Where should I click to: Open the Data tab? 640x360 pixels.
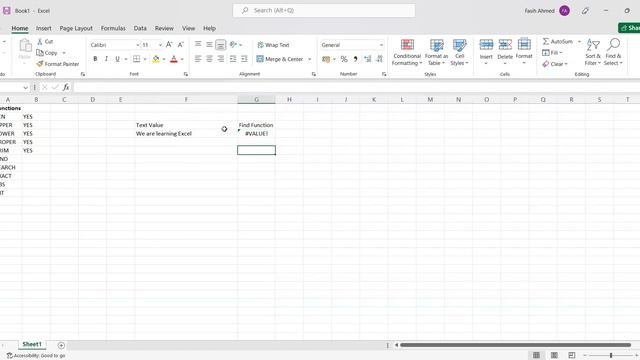coord(140,28)
